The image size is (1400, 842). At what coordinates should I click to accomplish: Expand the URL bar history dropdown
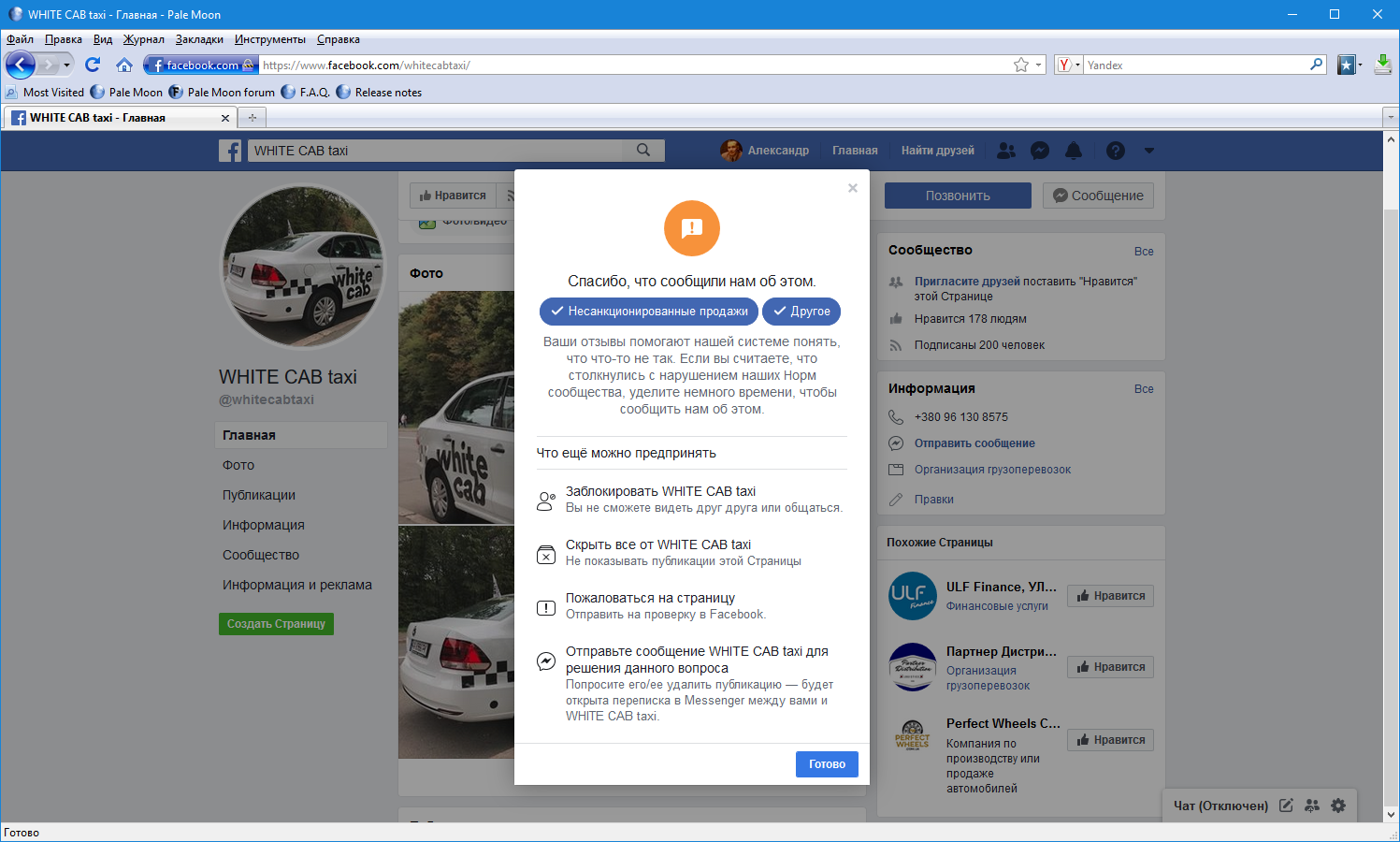pos(1038,65)
